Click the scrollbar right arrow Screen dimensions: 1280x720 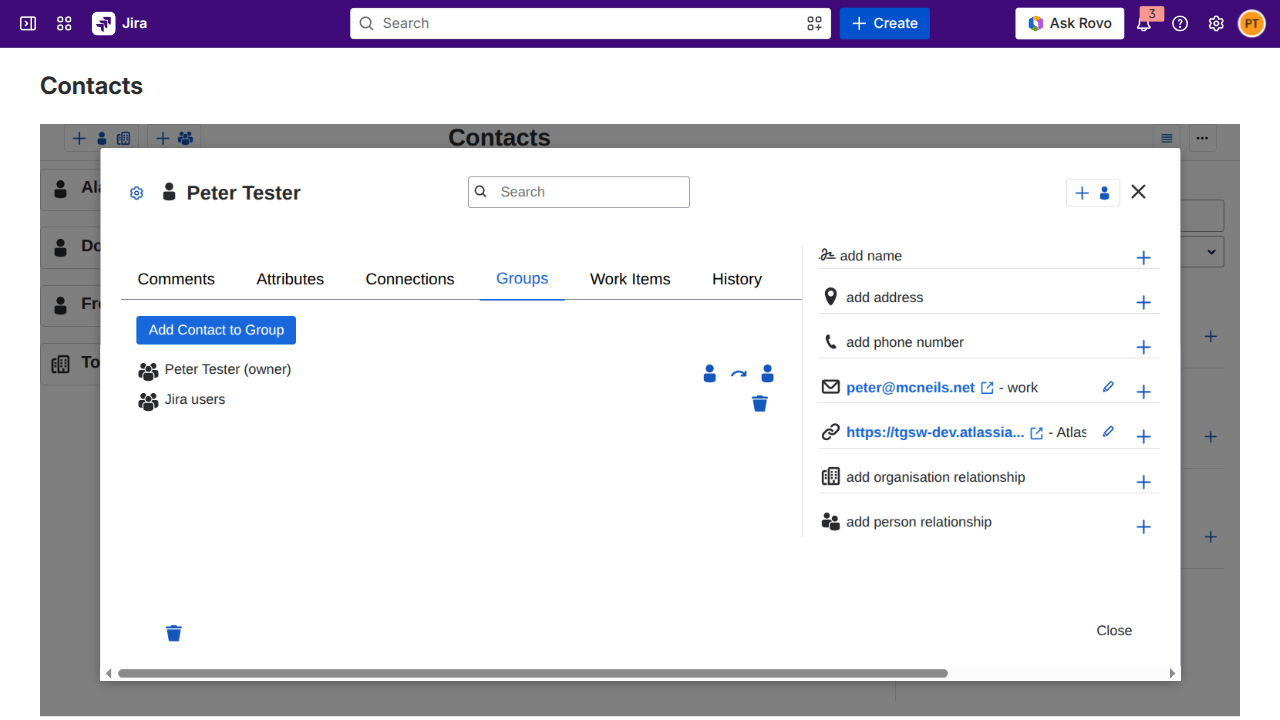point(1173,674)
